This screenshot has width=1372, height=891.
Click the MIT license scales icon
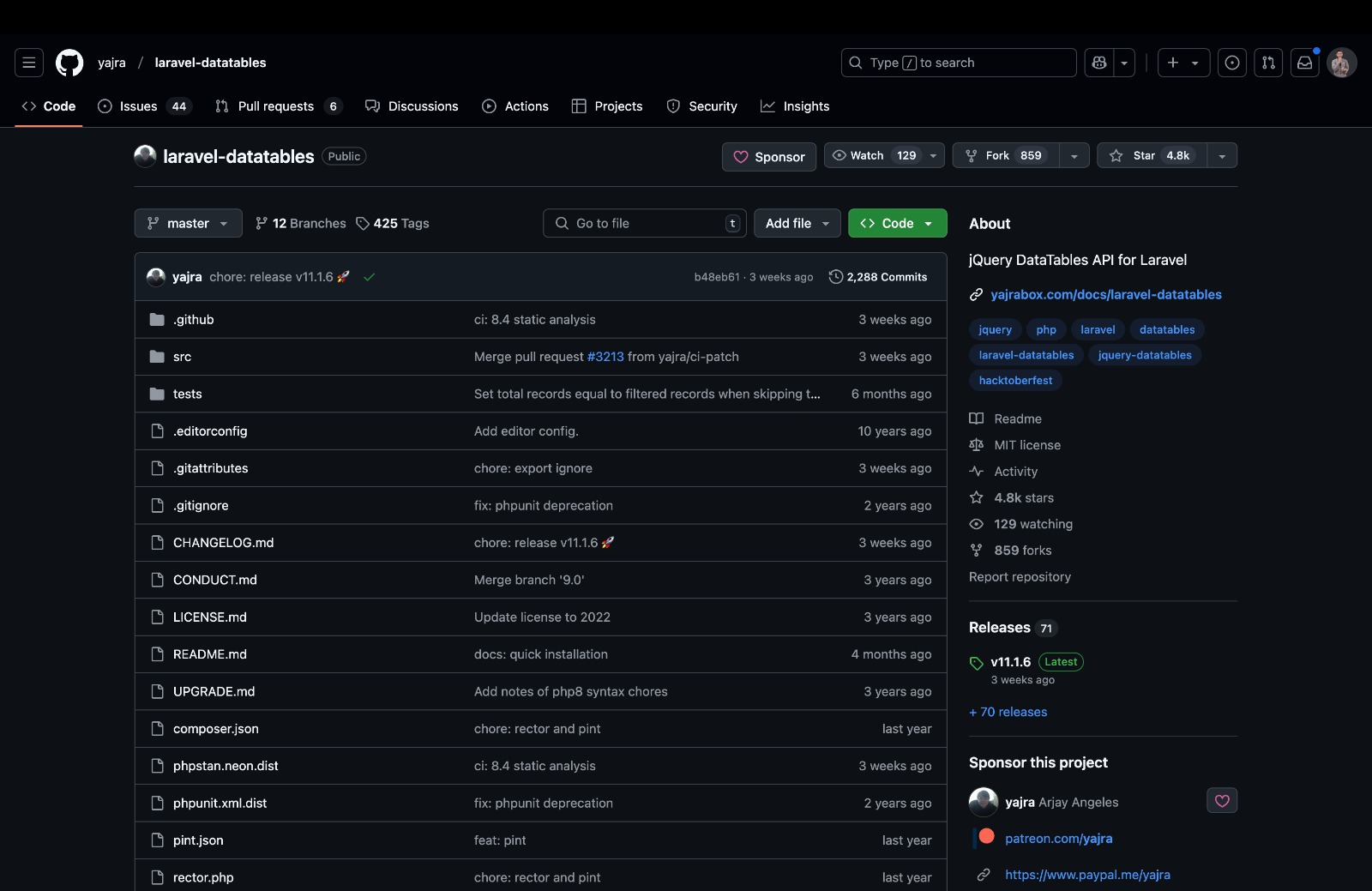click(977, 445)
